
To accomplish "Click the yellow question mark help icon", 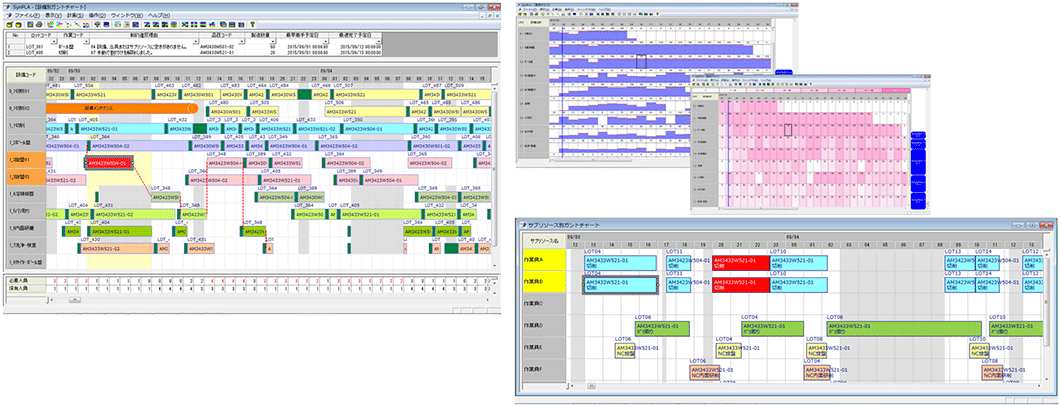I will click(254, 25).
